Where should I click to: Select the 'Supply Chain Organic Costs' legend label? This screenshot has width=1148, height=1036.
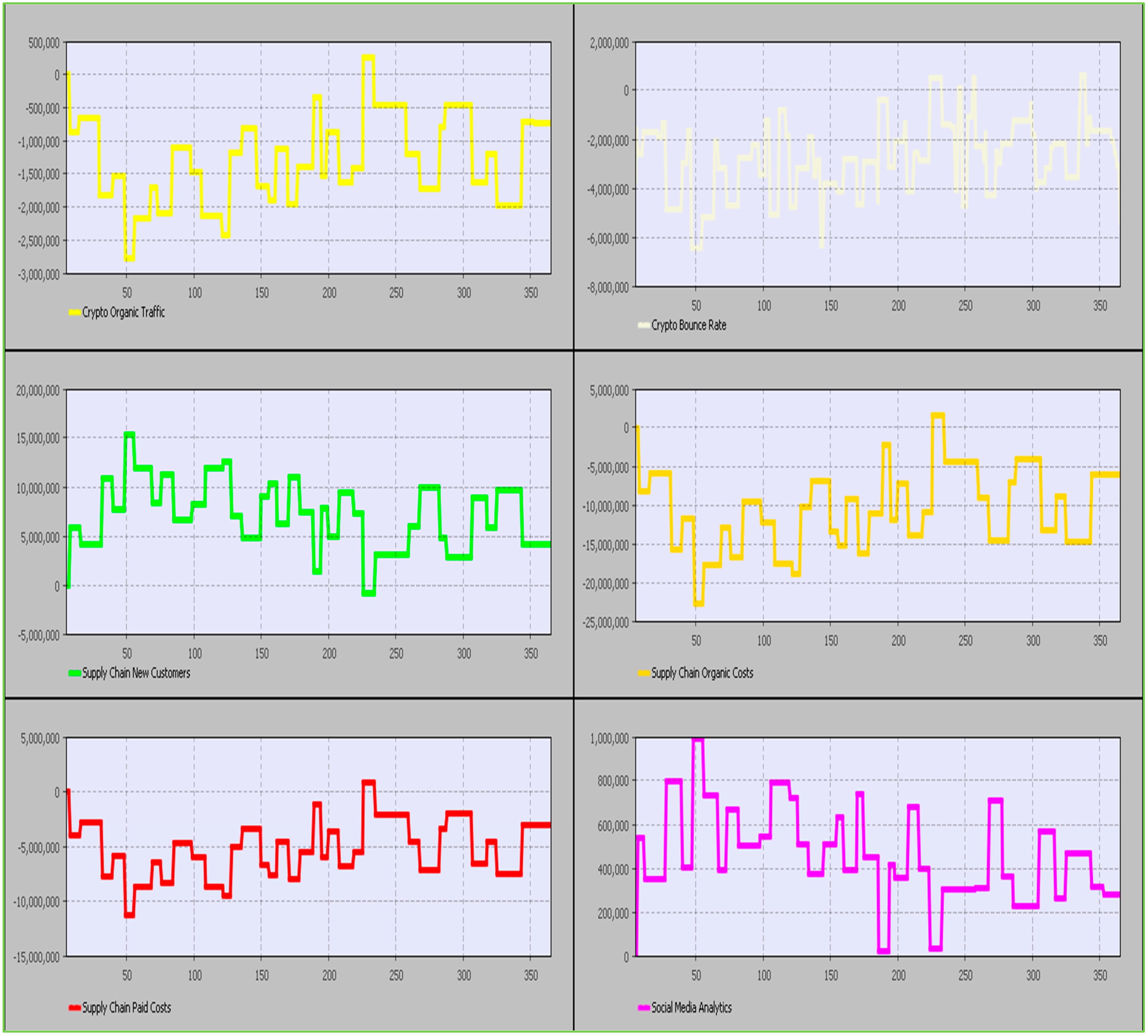702,673
